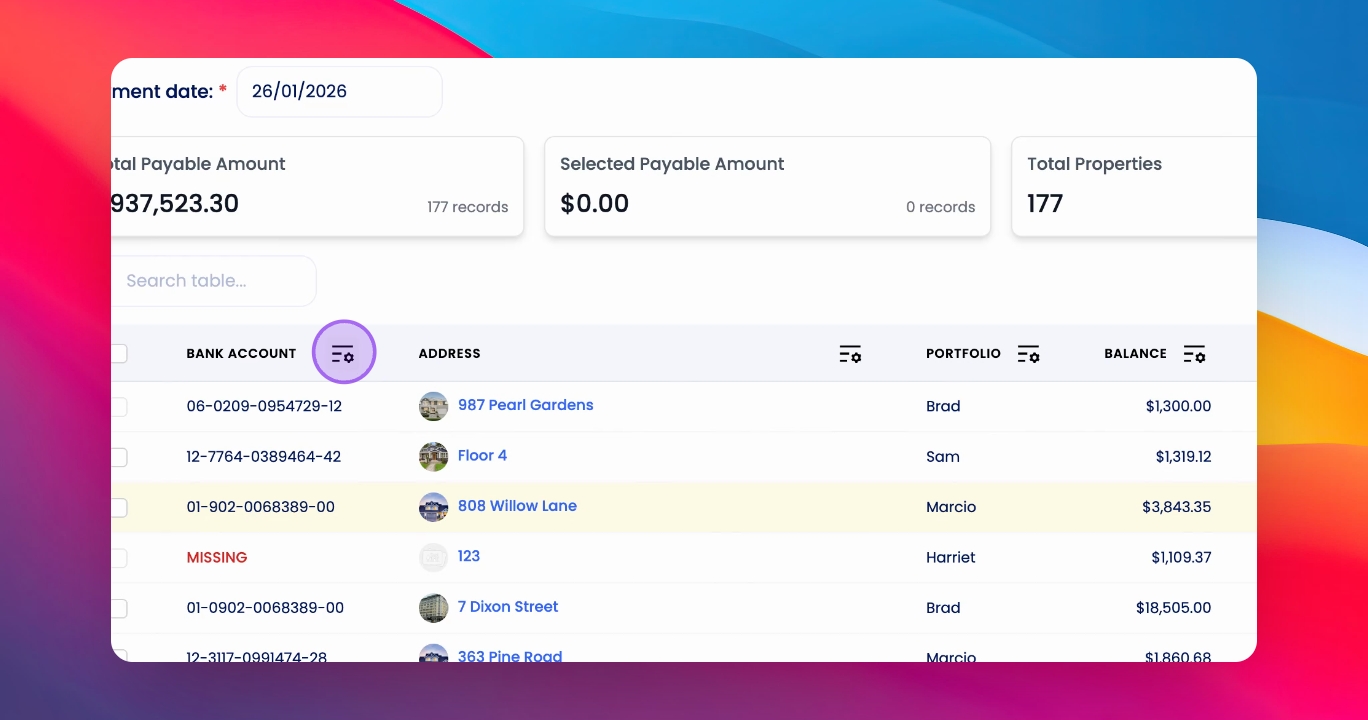This screenshot has width=1368, height=720.
Task: Tick checkbox for 7 Dixon Street row
Action: tap(119, 608)
